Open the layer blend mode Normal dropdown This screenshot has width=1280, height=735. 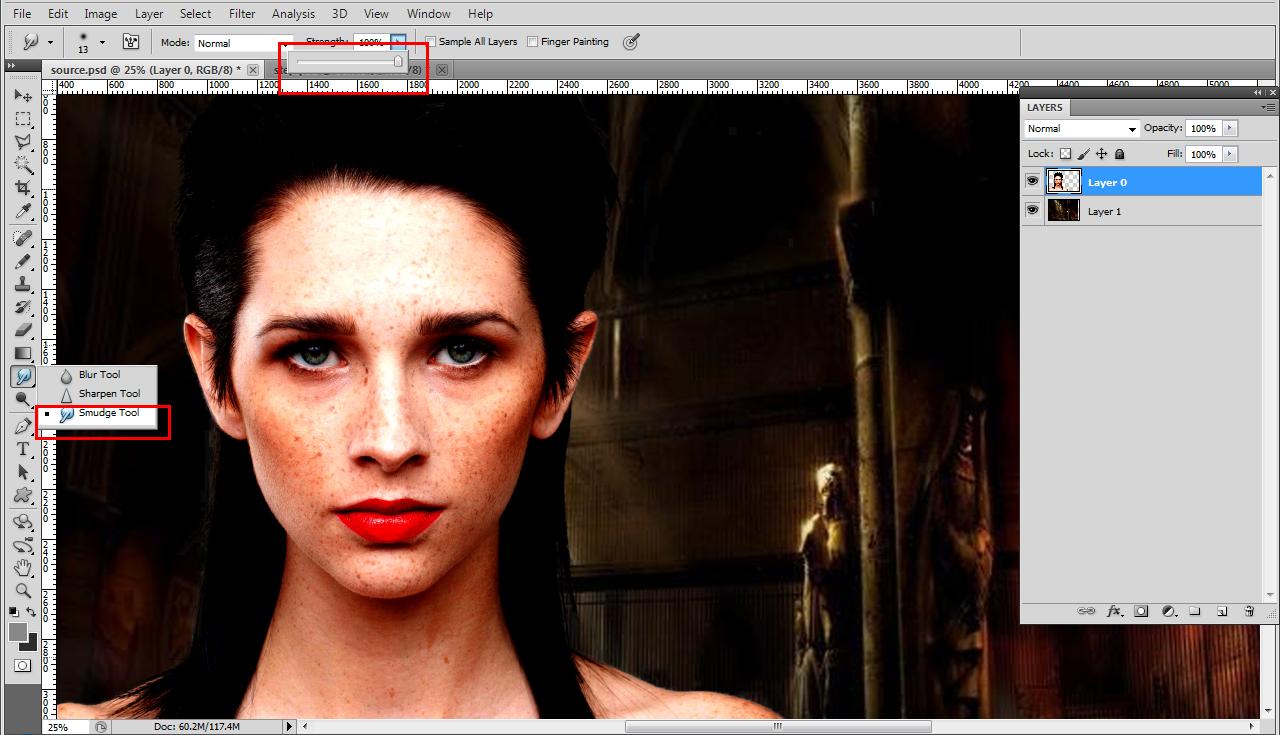[x=1082, y=128]
